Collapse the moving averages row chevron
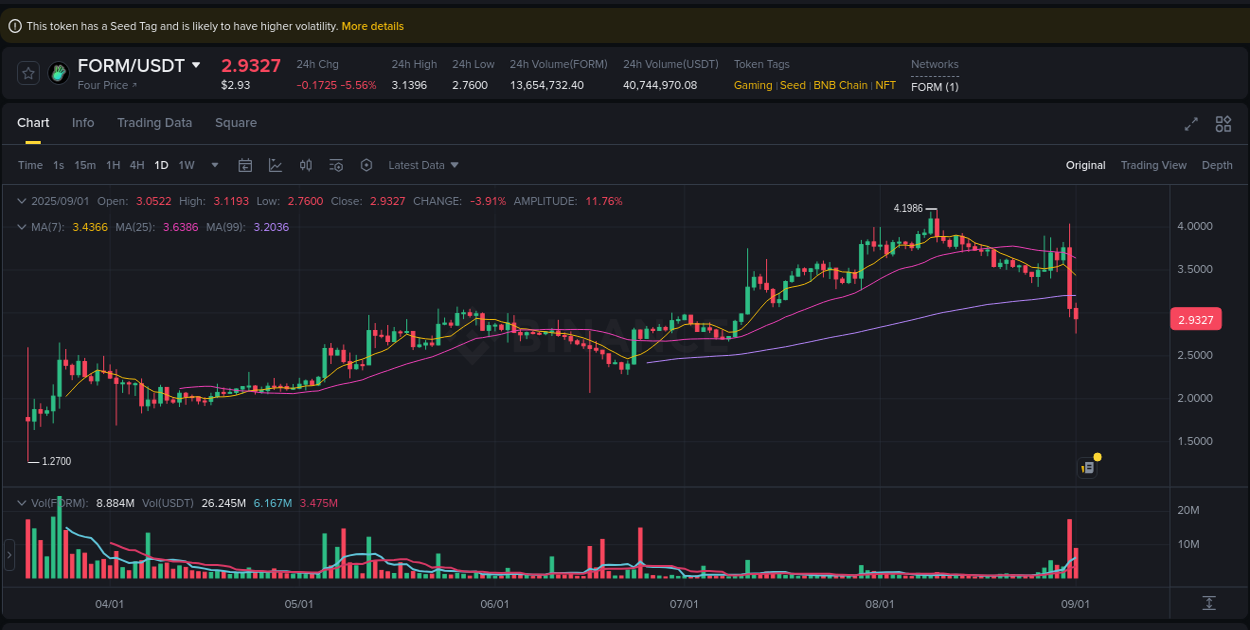The image size is (1250, 630). point(20,227)
